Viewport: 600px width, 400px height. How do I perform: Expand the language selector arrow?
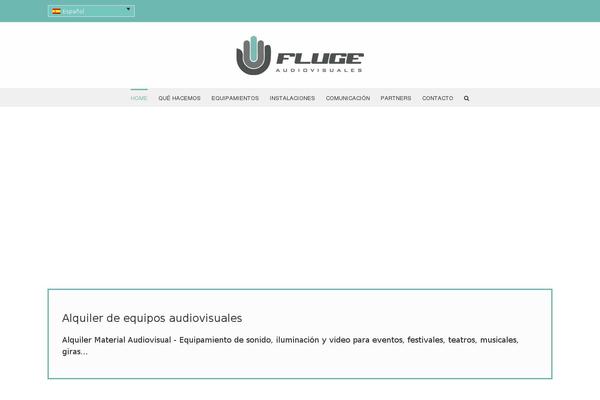click(129, 9)
